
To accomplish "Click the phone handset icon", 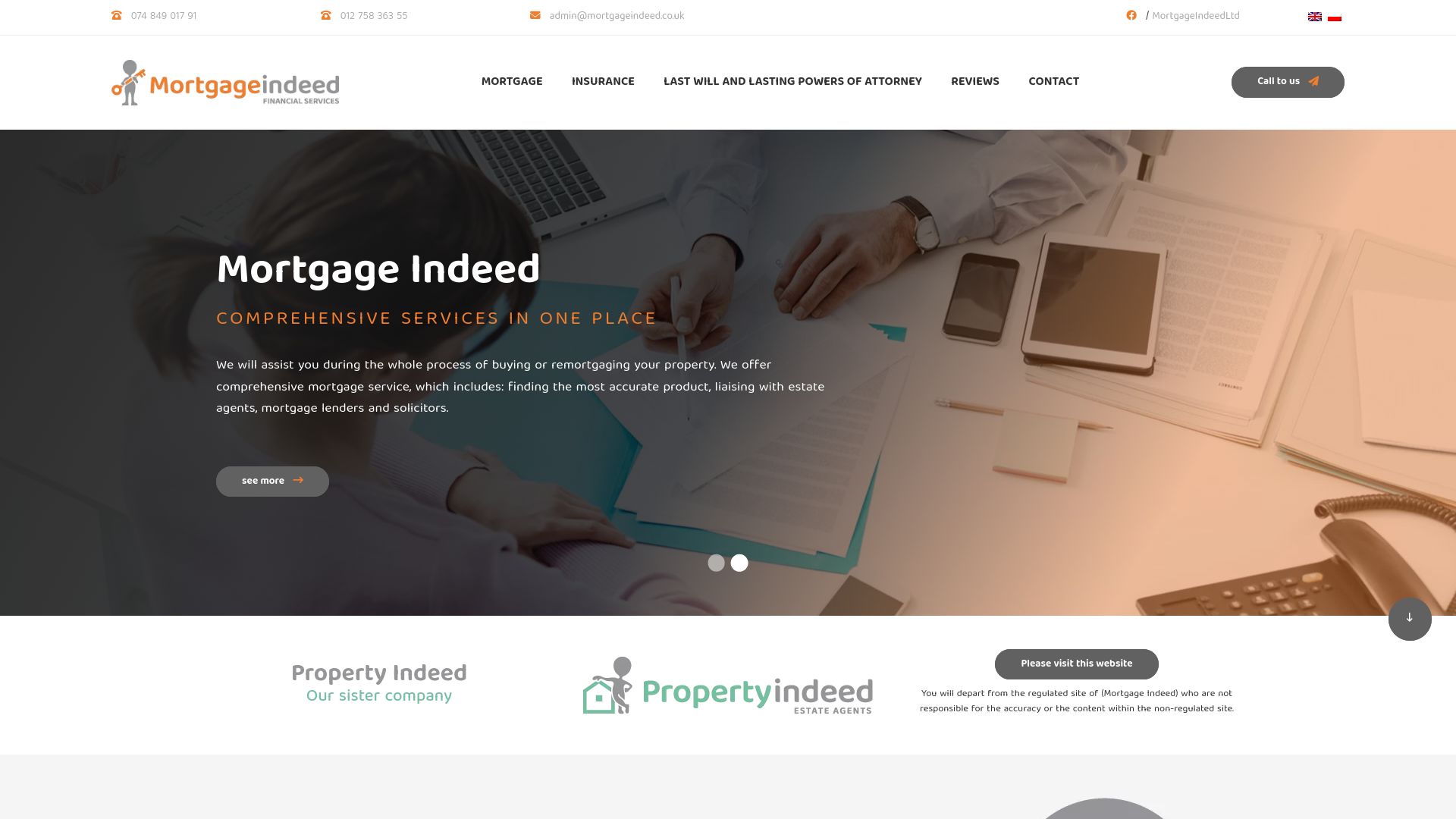I will point(116,15).
